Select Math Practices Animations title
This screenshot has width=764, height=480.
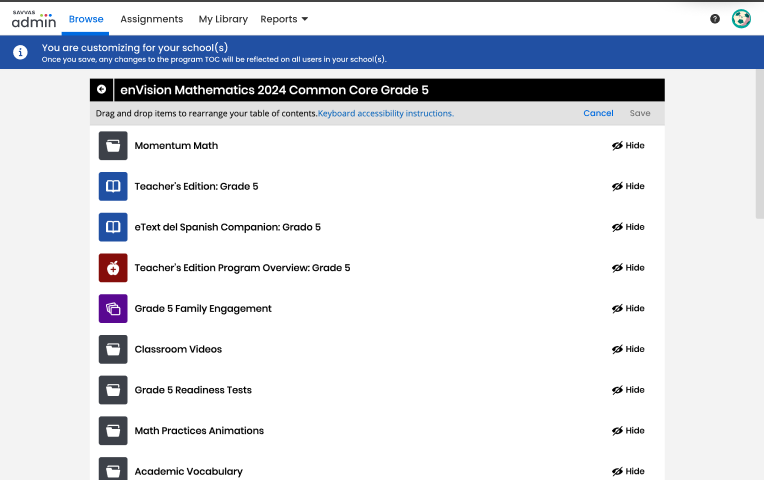tap(199, 431)
